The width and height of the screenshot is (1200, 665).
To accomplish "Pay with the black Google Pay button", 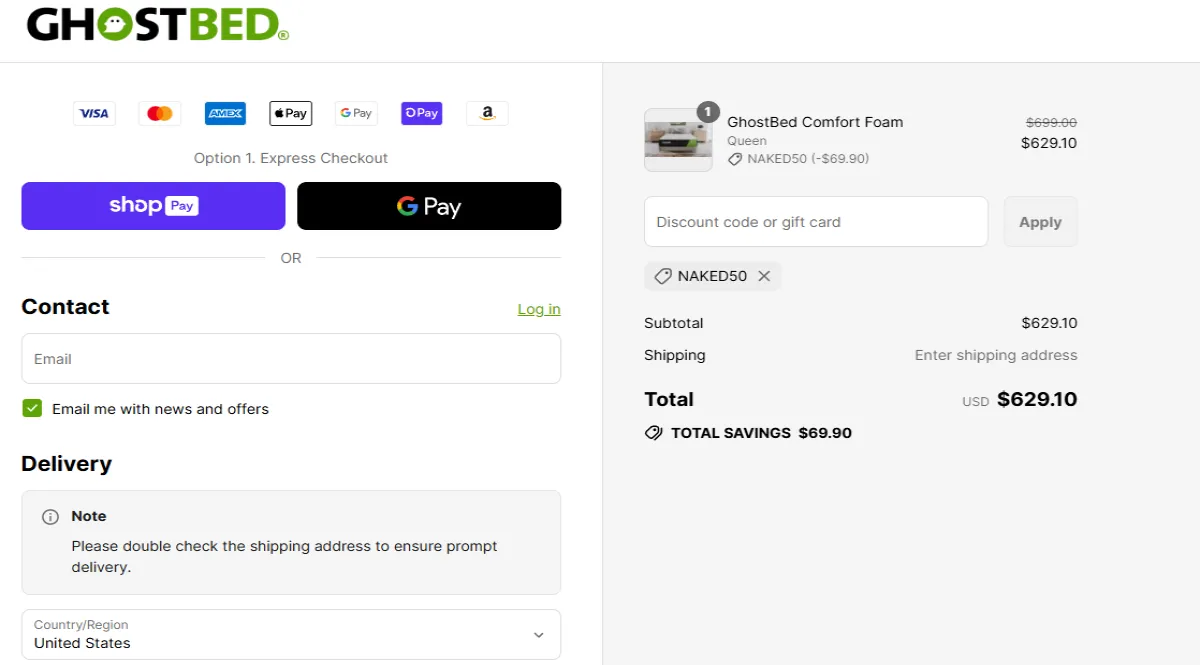I will click(429, 206).
